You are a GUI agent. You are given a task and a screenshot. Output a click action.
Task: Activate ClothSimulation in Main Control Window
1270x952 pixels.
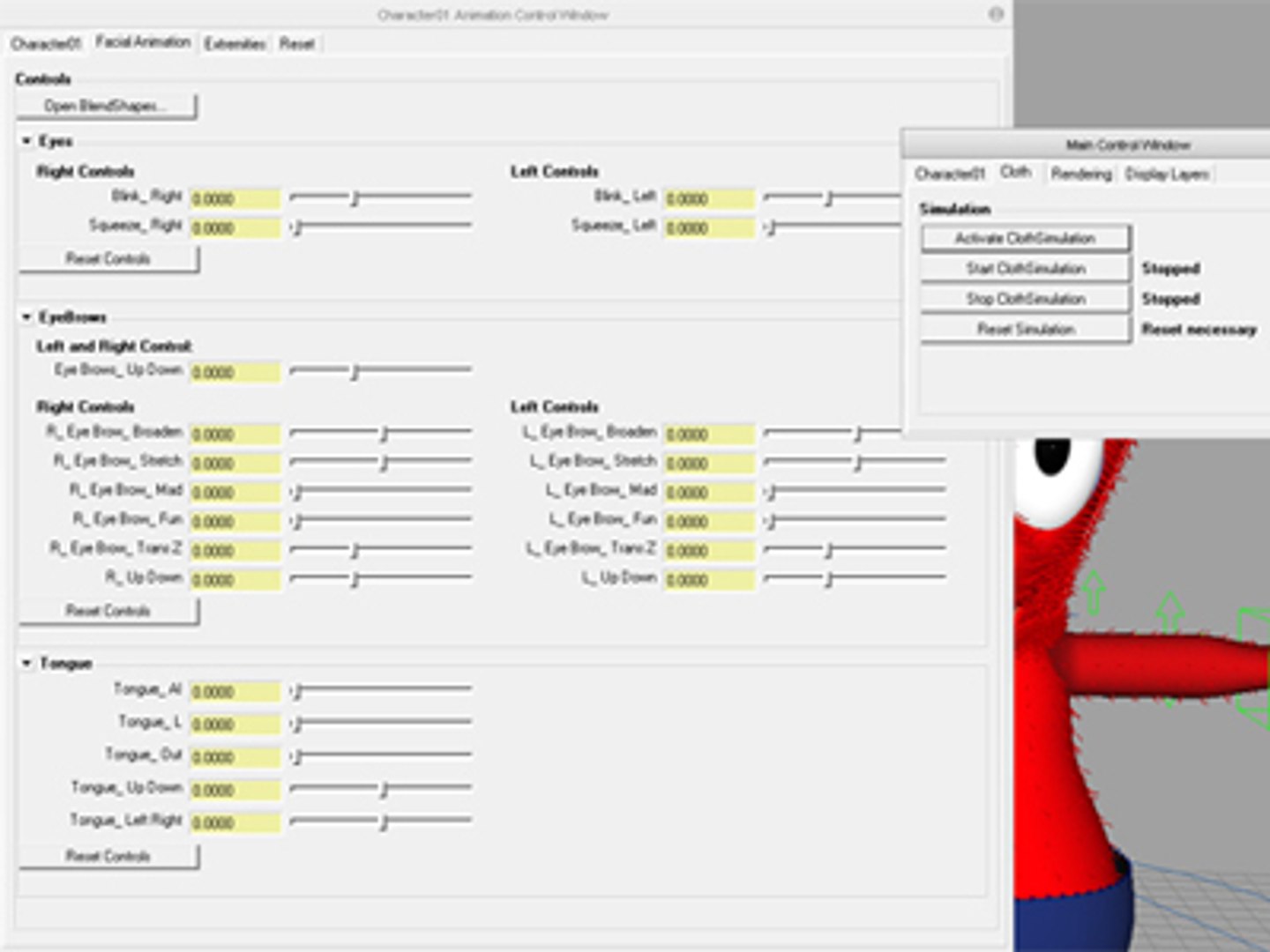[x=1025, y=238]
